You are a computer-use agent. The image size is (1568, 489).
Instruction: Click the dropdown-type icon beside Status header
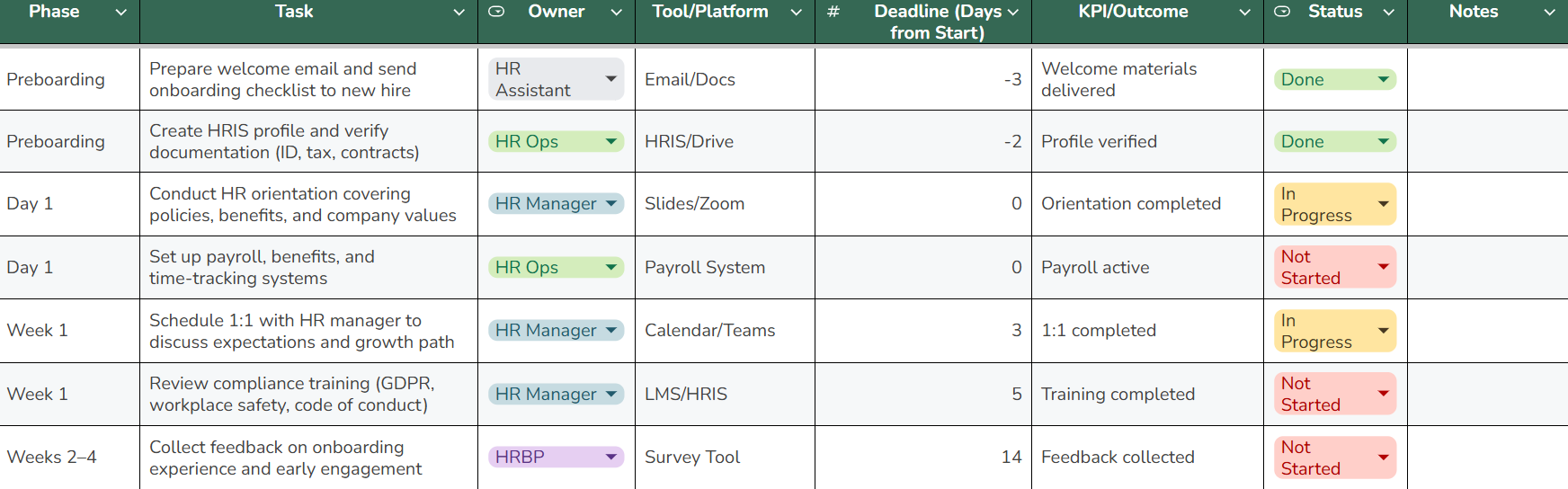coord(1283,12)
